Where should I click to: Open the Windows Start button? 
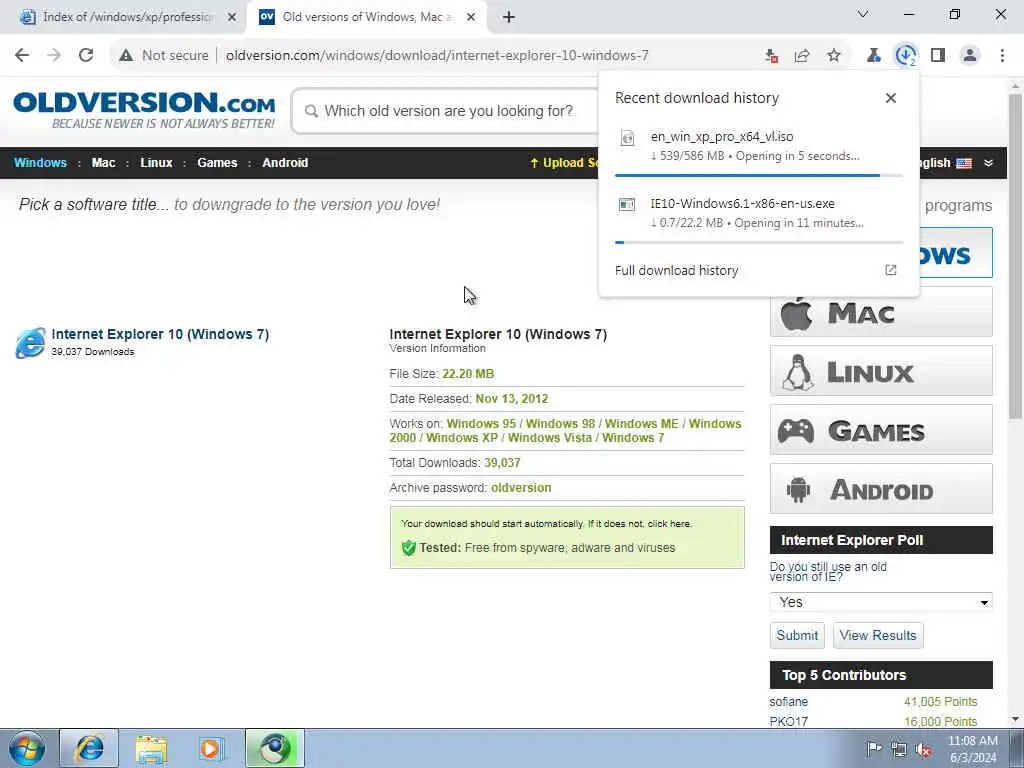coord(27,748)
